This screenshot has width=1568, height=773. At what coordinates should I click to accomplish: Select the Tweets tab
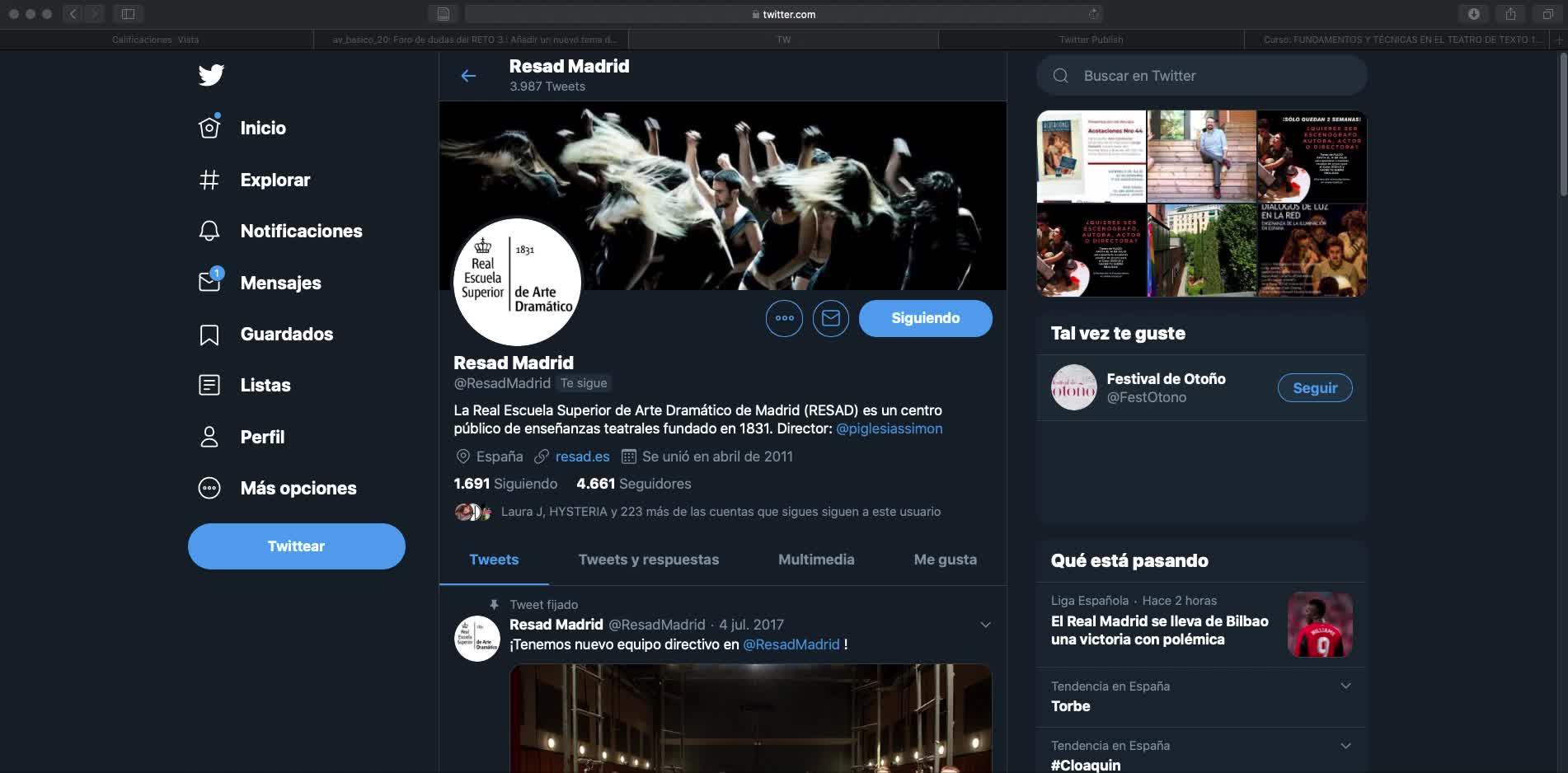click(494, 560)
